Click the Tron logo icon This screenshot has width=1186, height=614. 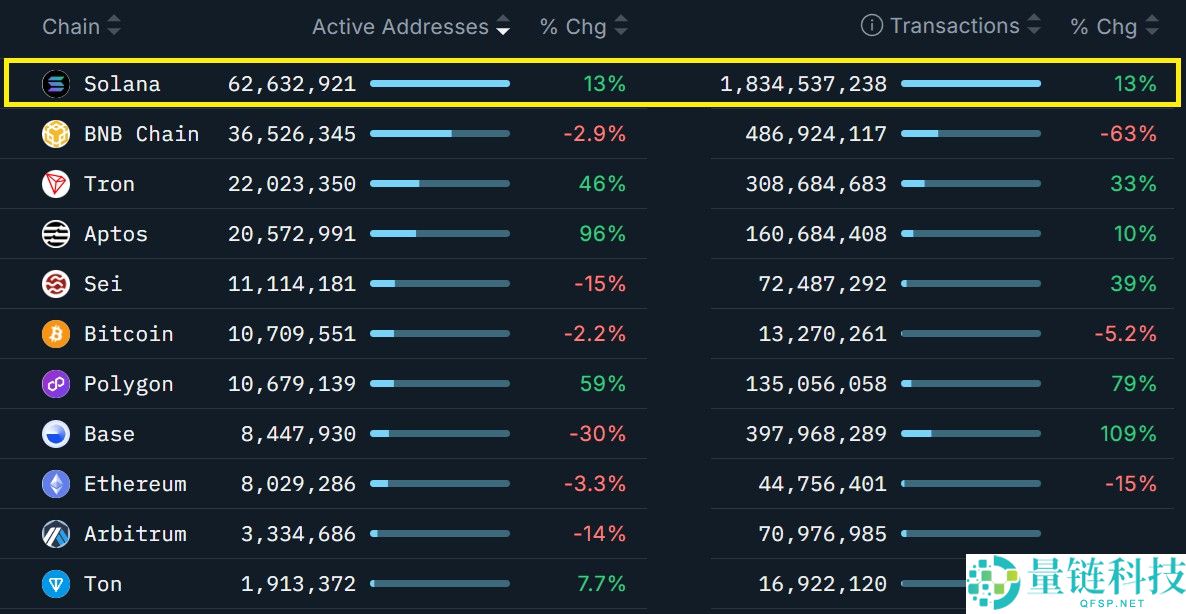[x=56, y=184]
